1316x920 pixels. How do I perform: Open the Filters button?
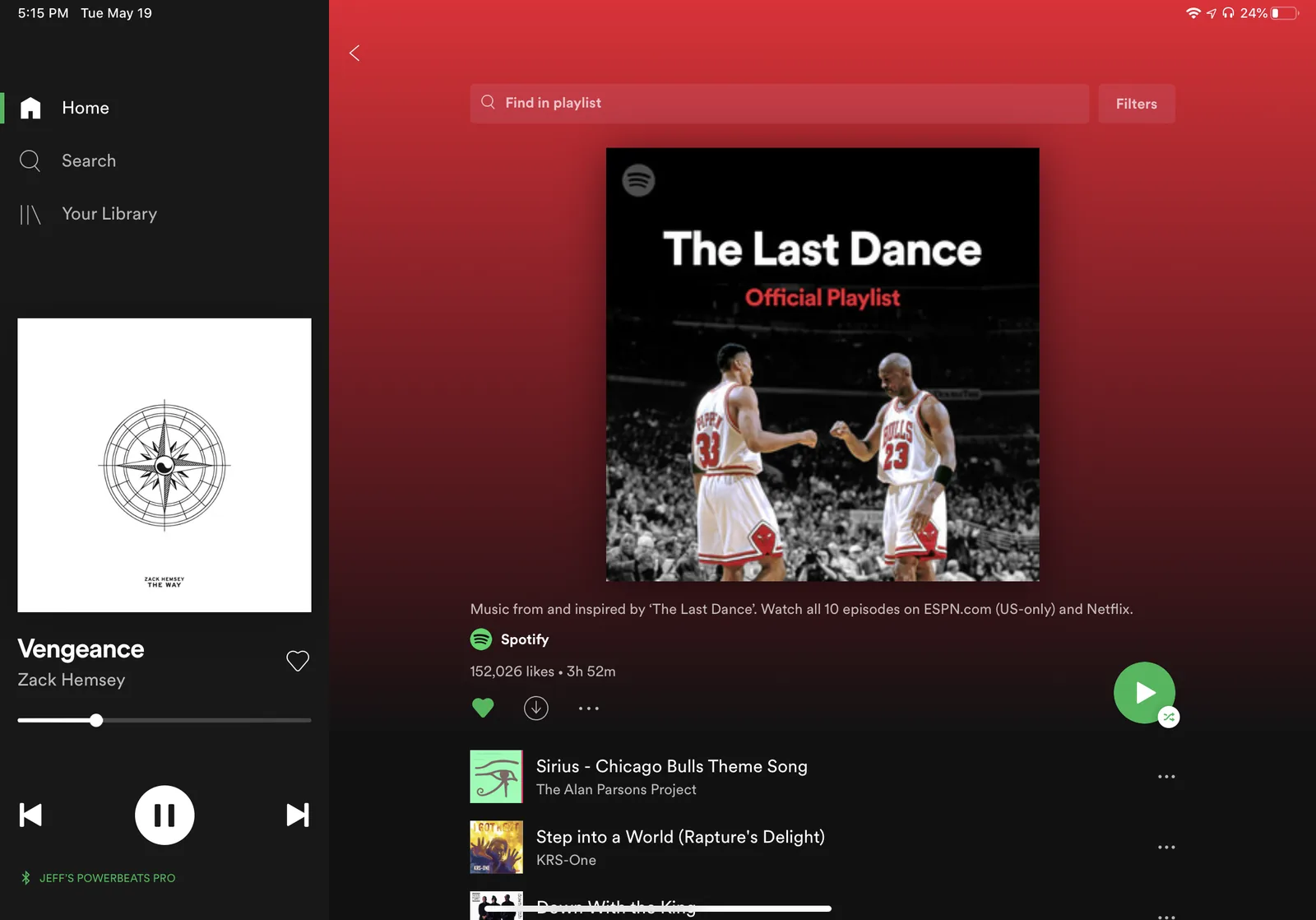pyautogui.click(x=1136, y=104)
